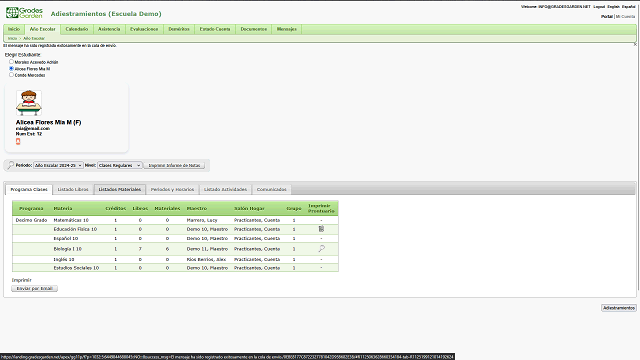Click the Enviar por Email button
Screen dimensions: 640x360
34,288
